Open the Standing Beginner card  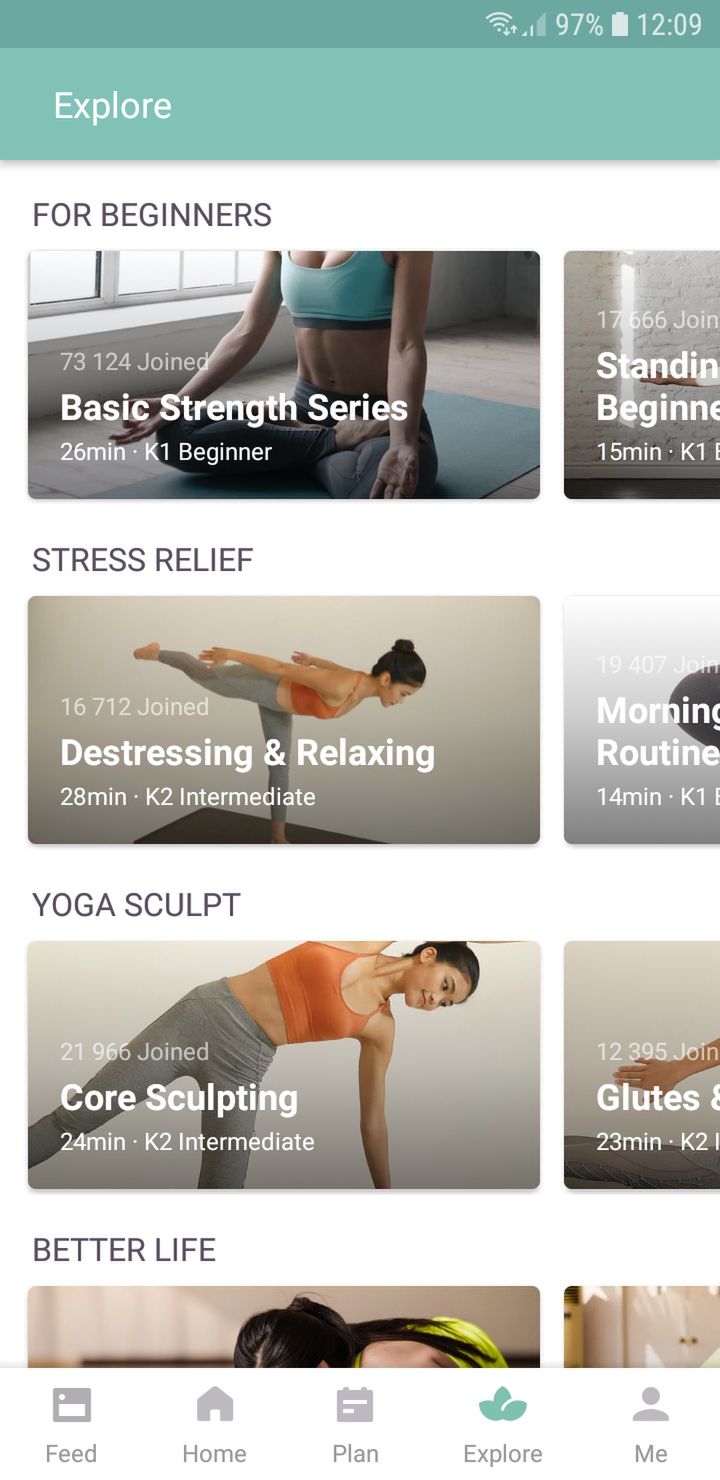point(642,375)
